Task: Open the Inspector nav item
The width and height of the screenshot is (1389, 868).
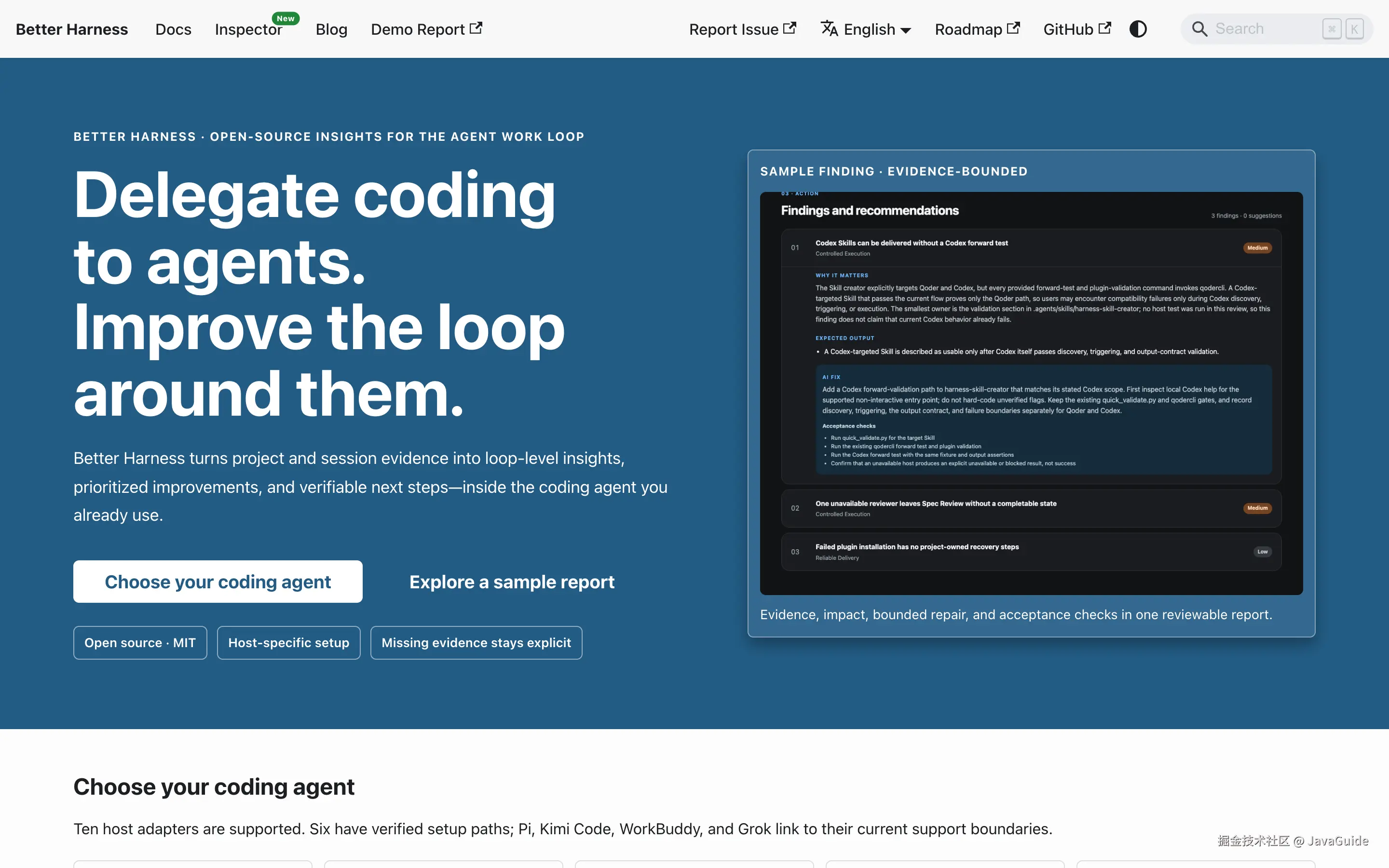Action: coord(248,29)
